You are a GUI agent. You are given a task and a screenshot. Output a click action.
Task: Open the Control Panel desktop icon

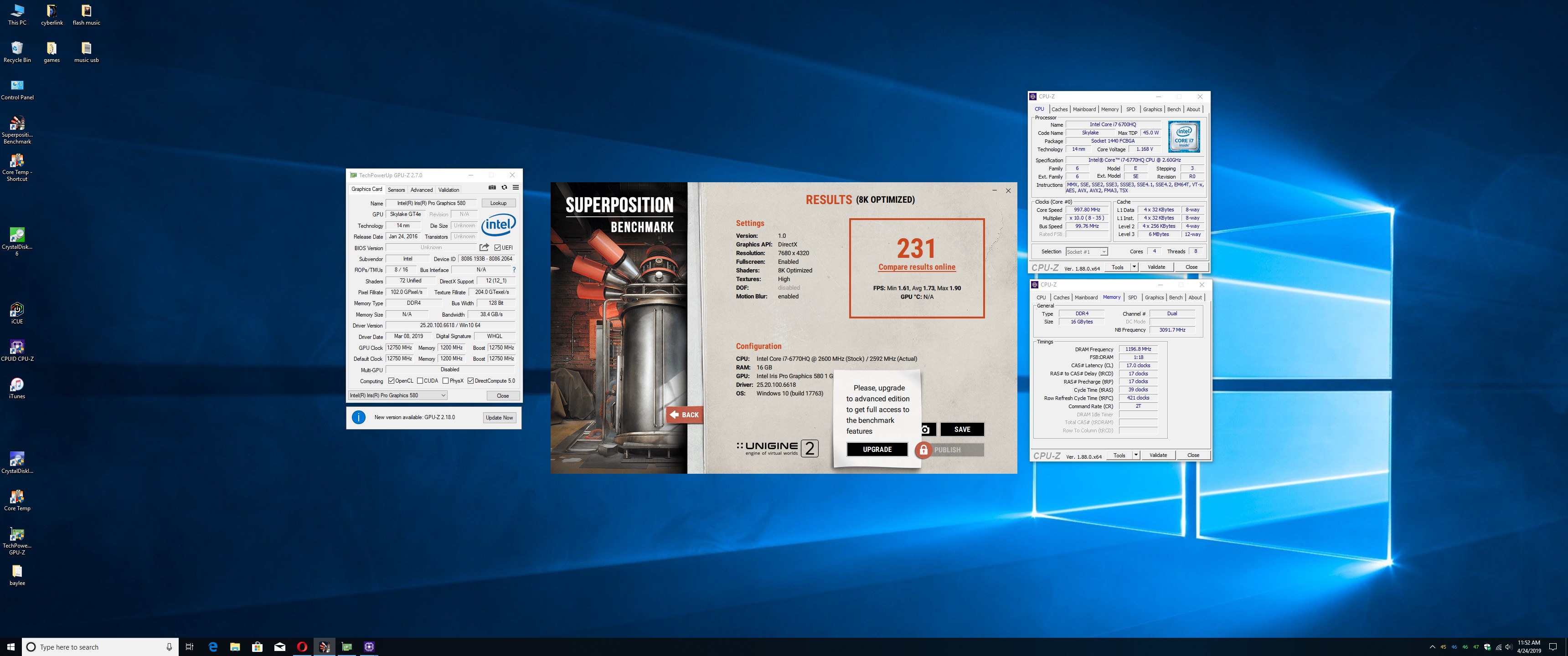point(17,89)
